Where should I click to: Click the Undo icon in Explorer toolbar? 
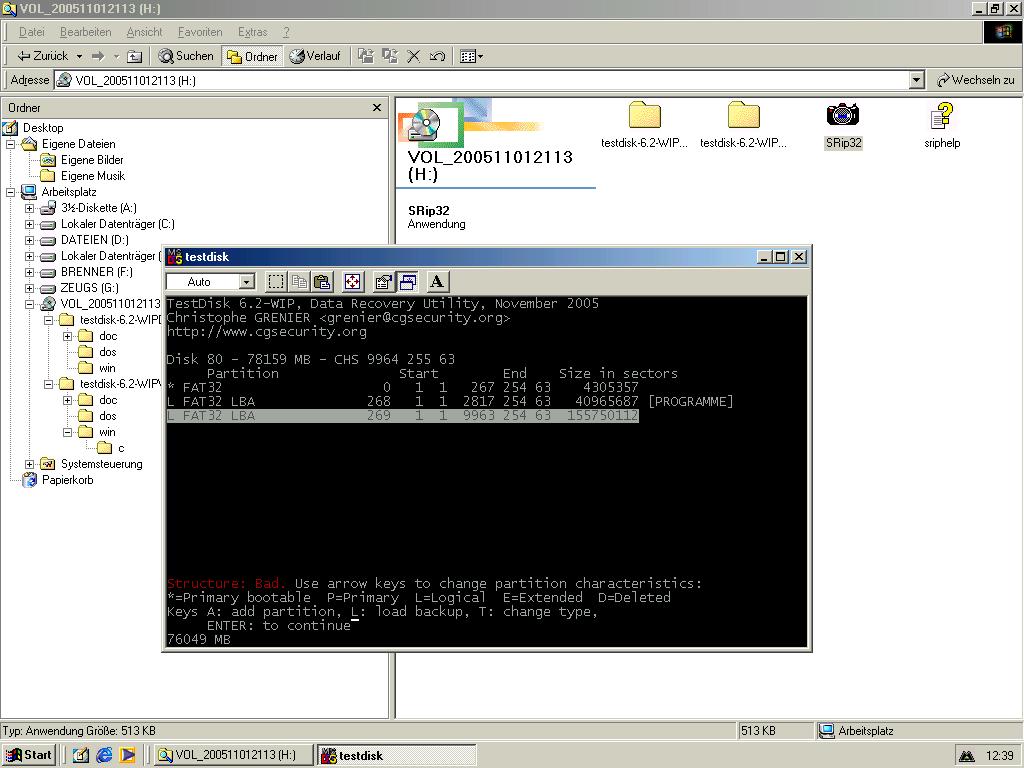pyautogui.click(x=437, y=56)
